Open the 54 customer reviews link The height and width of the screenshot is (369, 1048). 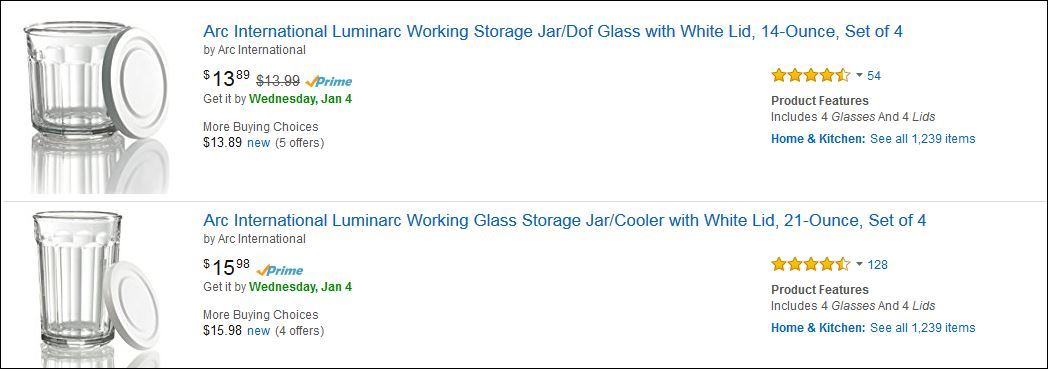874,76
